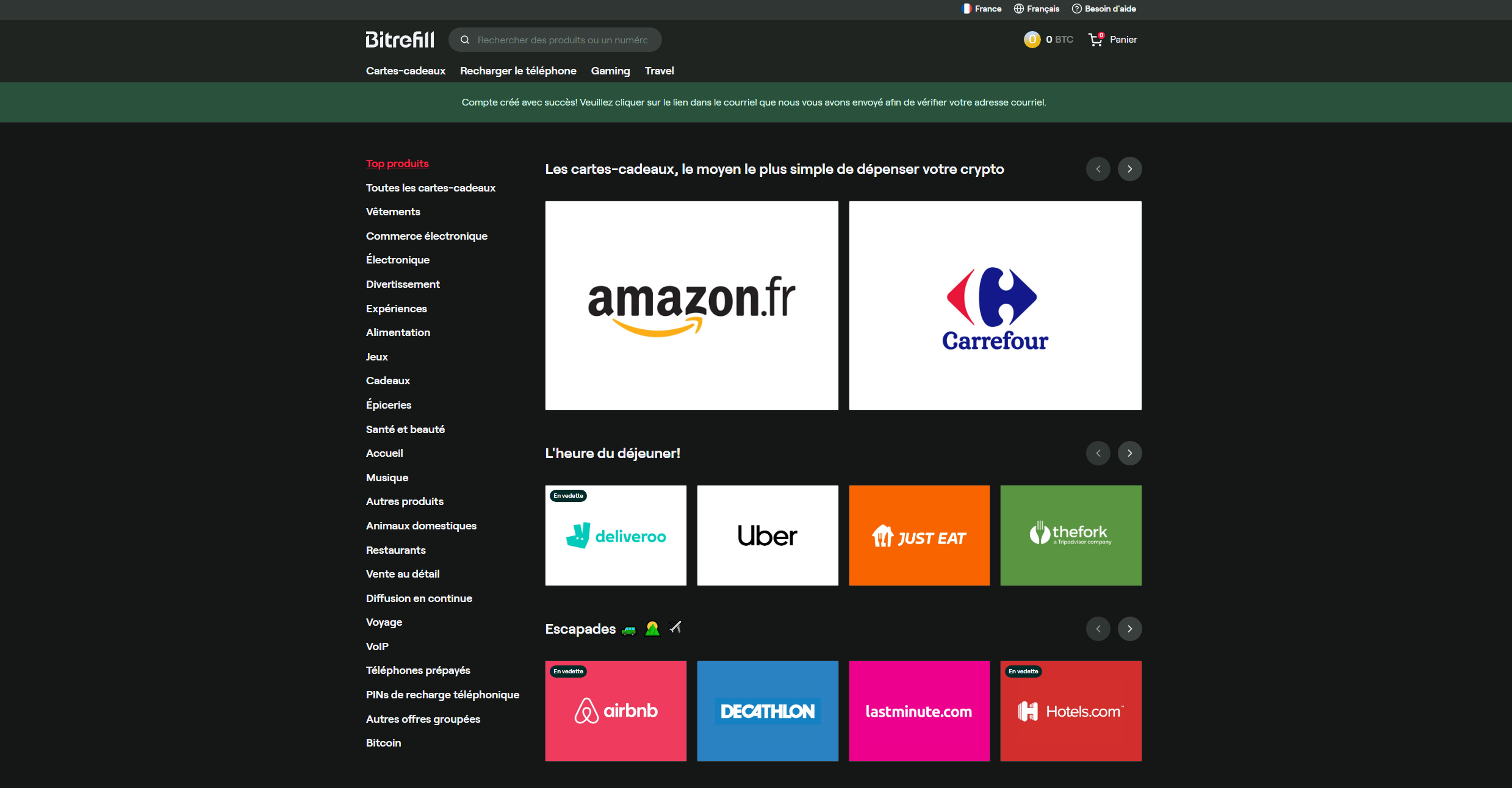1512x788 pixels.
Task: Select PINs de recharge téléphonique category
Action: pyautogui.click(x=442, y=695)
